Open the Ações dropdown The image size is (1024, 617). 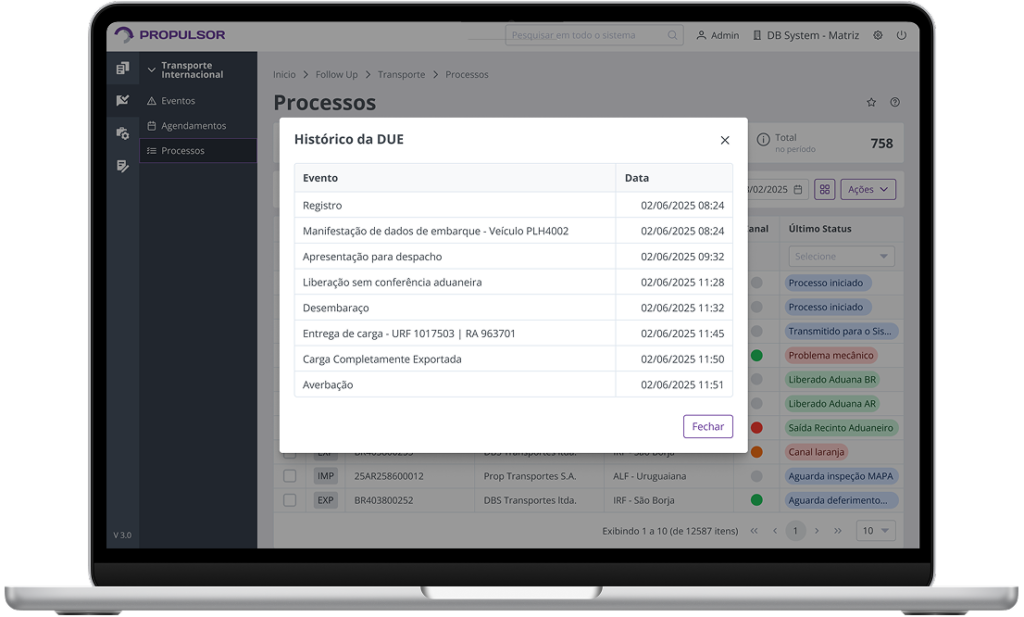point(868,189)
